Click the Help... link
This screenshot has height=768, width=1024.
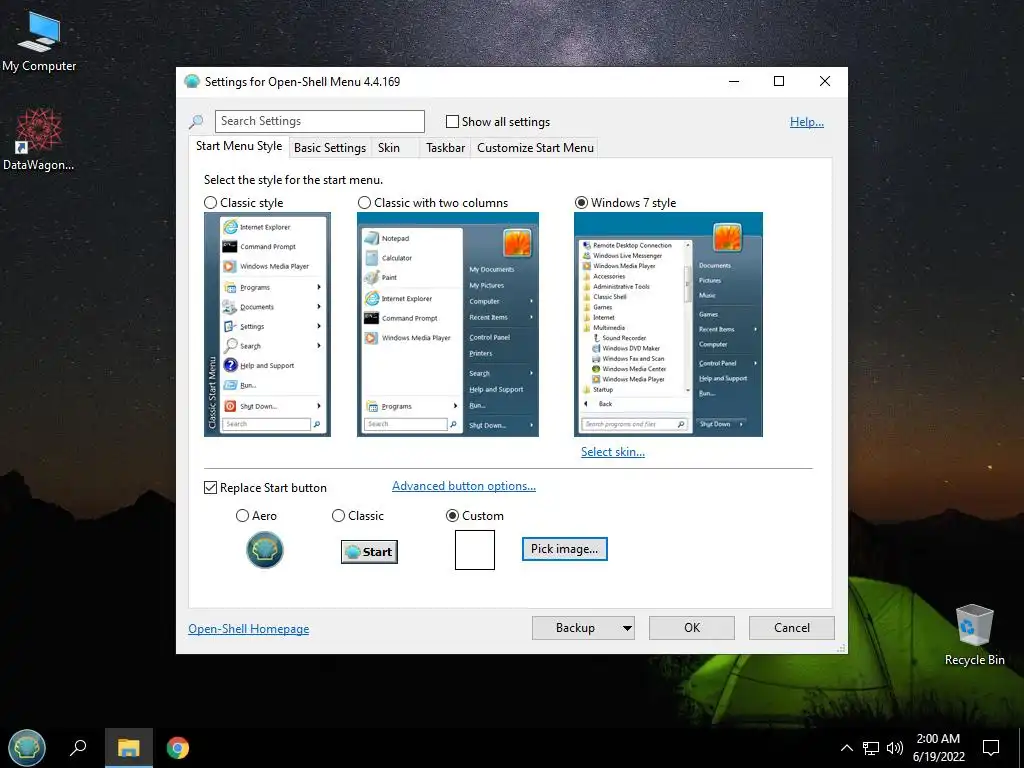coord(807,121)
